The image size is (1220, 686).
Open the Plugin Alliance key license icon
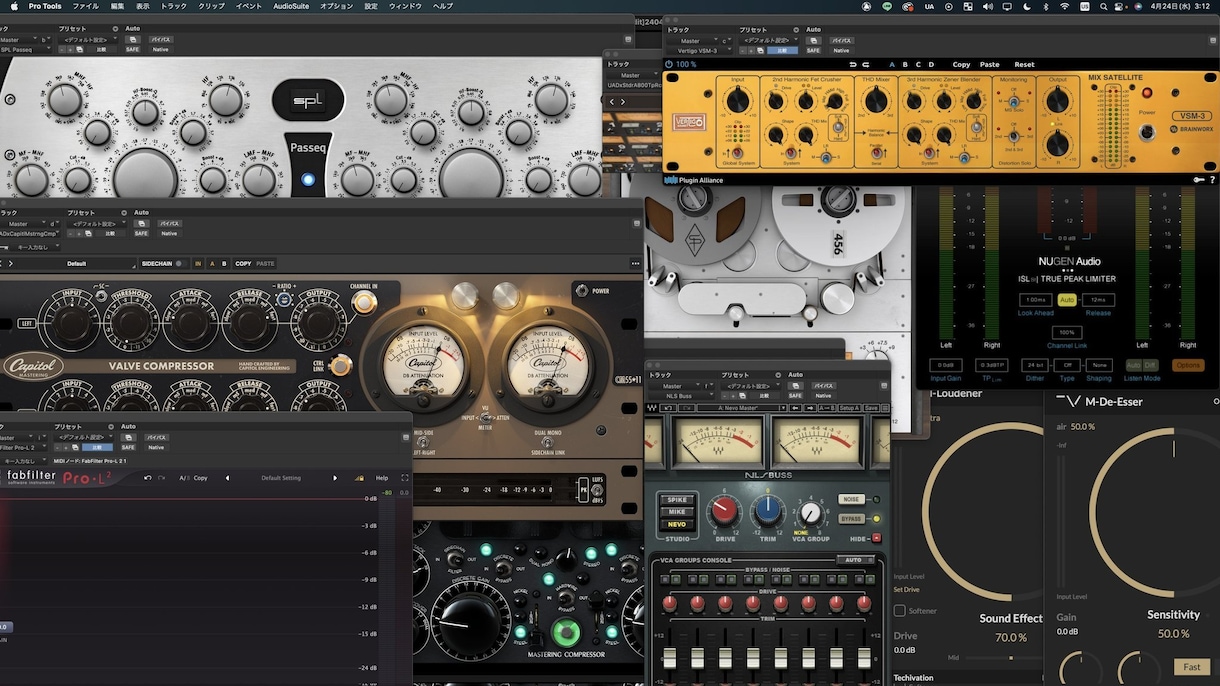point(1197,180)
